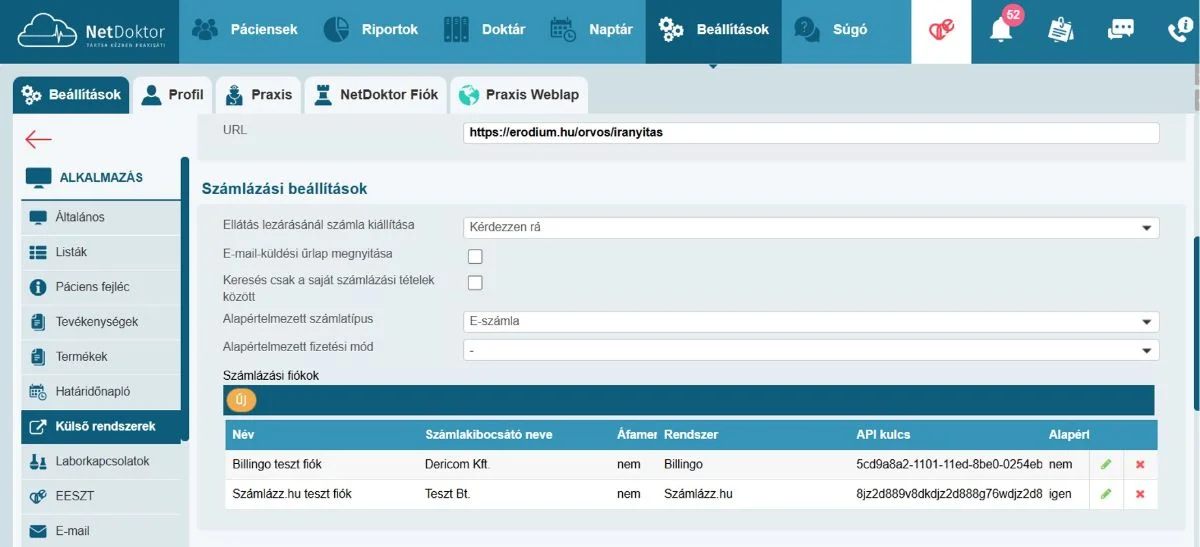Click the phone info icon in header
This screenshot has width=1200, height=547.
(1179, 30)
